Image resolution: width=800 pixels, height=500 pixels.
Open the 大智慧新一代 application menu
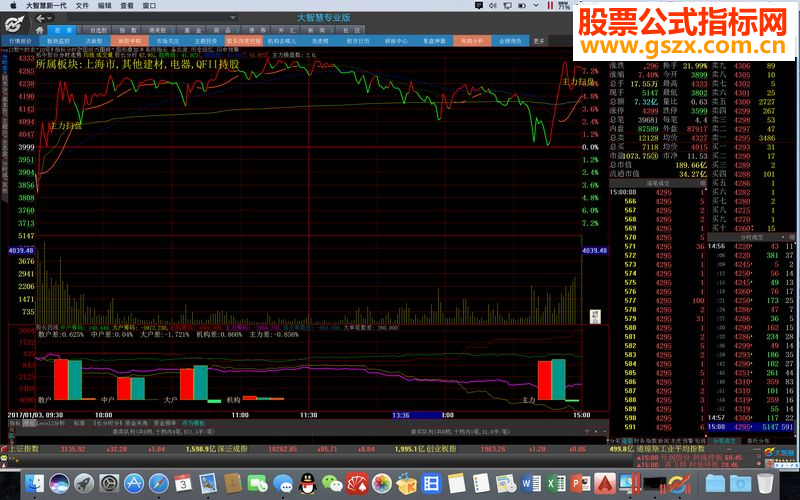(46, 6)
